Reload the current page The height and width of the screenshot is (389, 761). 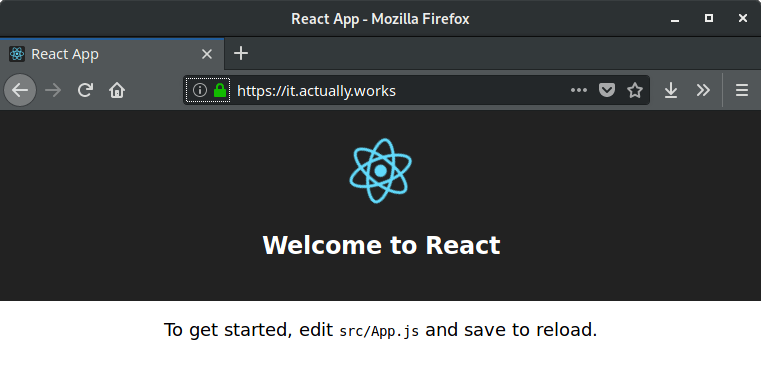85,90
